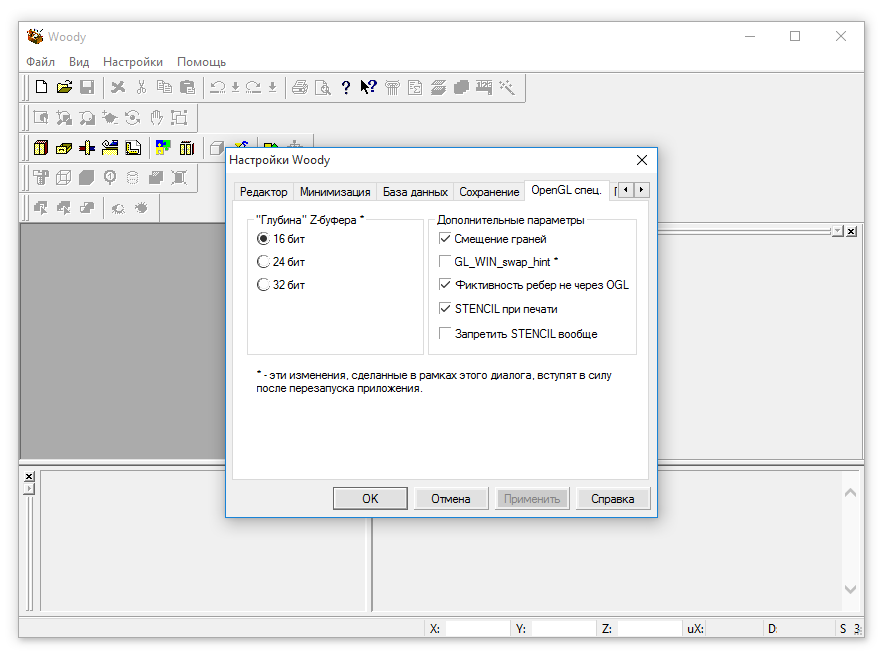885x655 pixels.
Task: Click the dotted cylinder icon
Action: coord(133,178)
